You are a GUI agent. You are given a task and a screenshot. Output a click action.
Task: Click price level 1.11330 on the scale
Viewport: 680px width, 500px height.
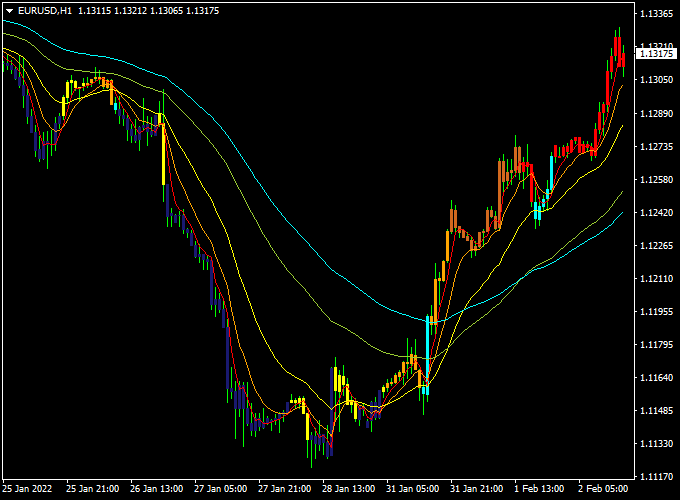point(657,443)
